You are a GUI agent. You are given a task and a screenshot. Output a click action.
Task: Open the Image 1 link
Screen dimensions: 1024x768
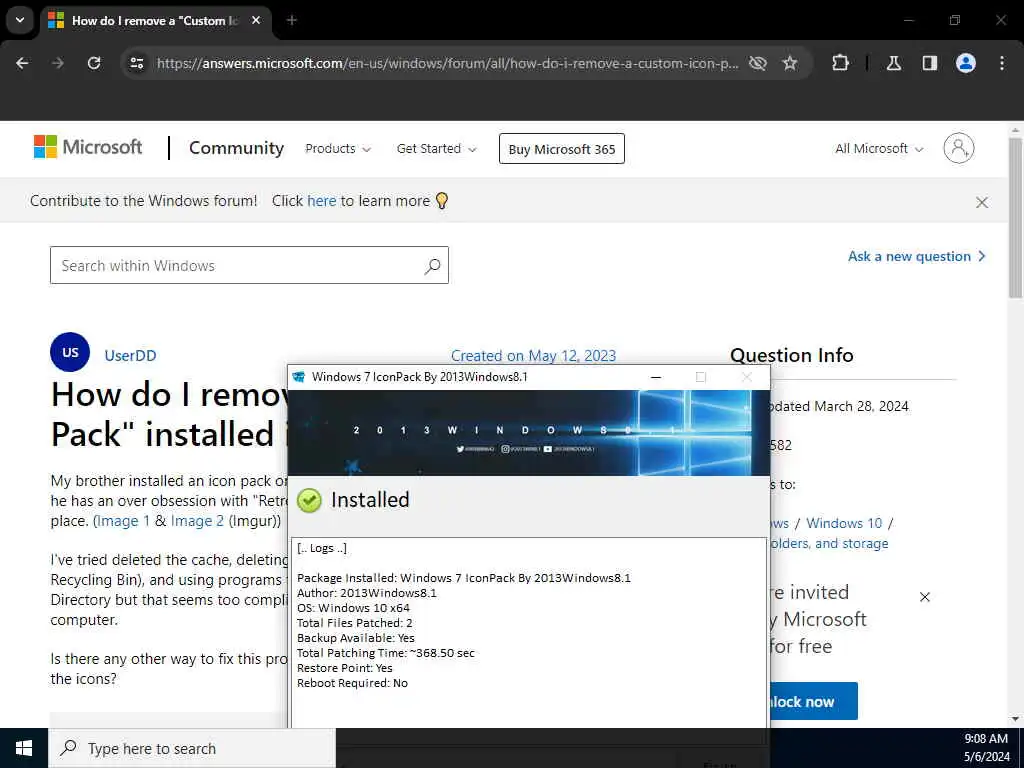[123, 521]
